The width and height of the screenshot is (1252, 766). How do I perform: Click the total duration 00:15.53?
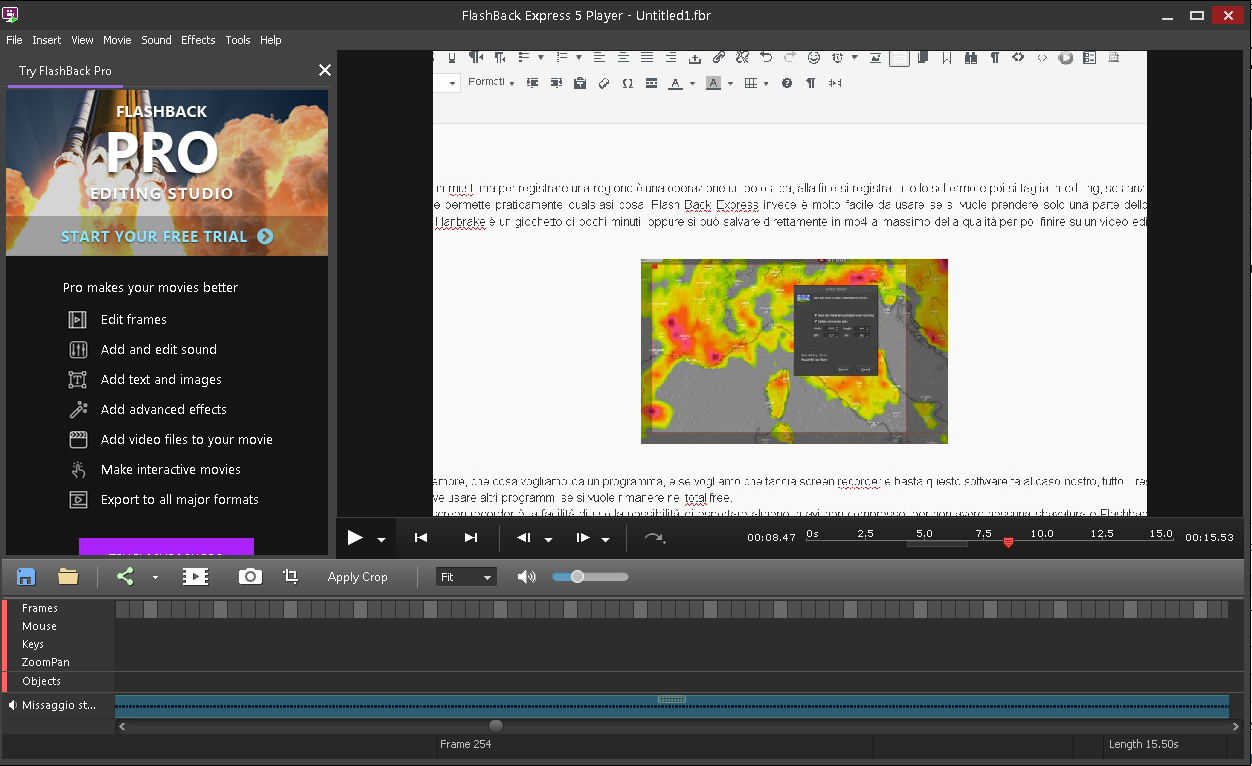tap(1209, 537)
